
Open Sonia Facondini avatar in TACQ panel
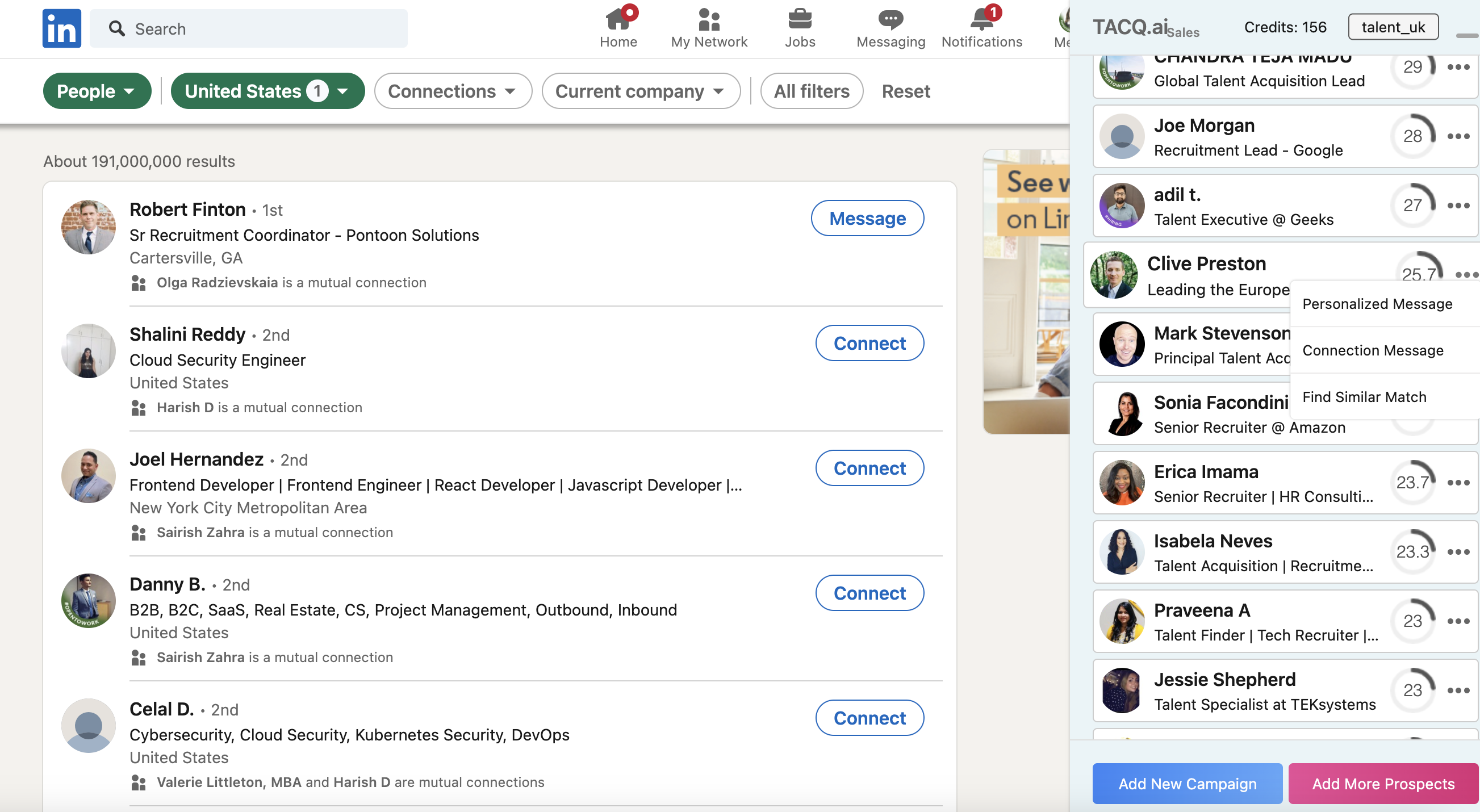pyautogui.click(x=1122, y=413)
